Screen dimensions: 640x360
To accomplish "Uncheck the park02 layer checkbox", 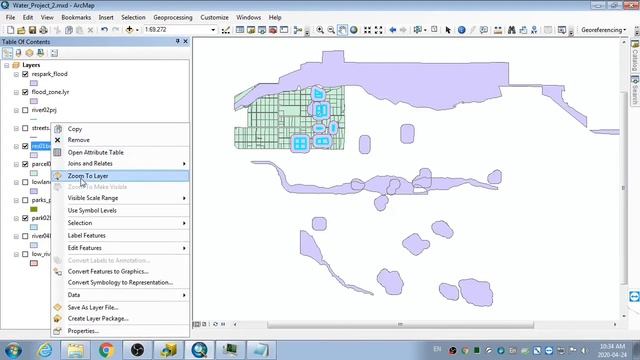I will 25,218.
